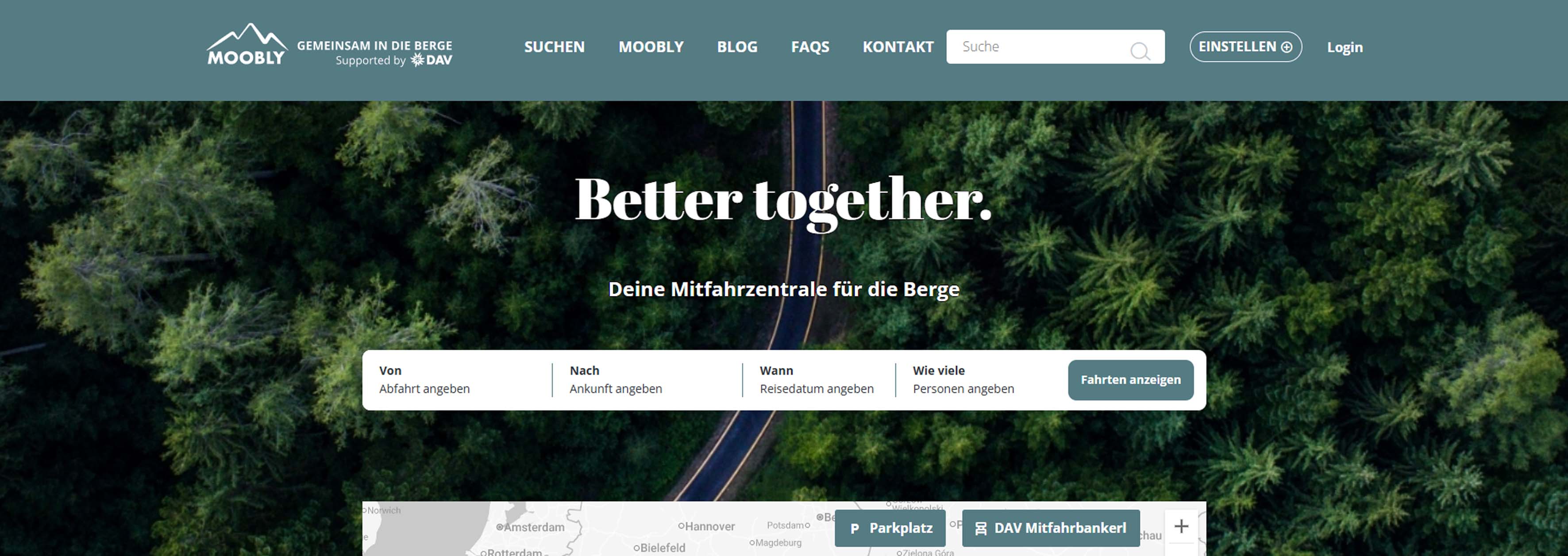Viewport: 1568px width, 556px height.
Task: Open the MOOBLY menu item
Action: [651, 47]
